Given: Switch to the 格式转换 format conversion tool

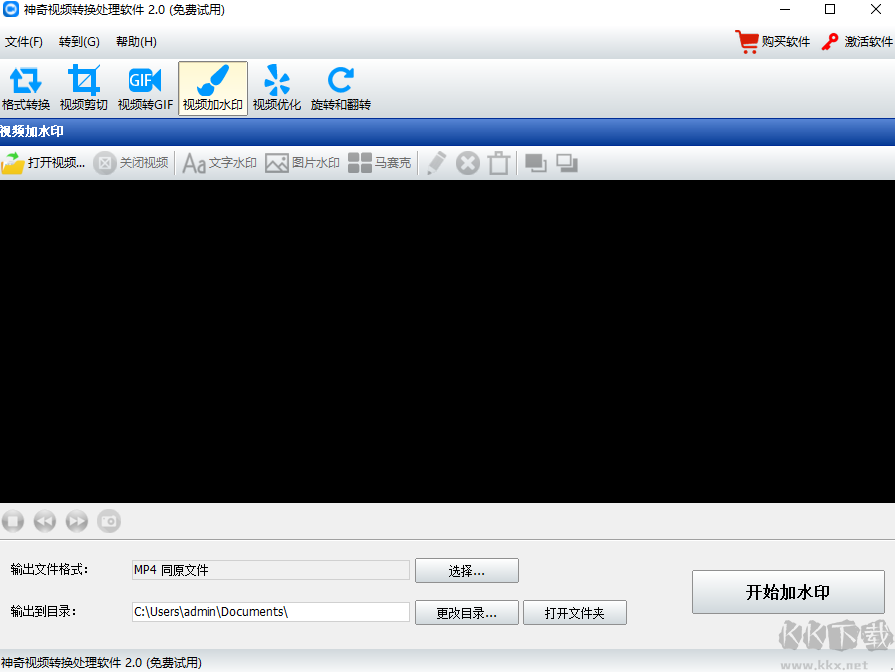Looking at the screenshot, I should click(26, 88).
